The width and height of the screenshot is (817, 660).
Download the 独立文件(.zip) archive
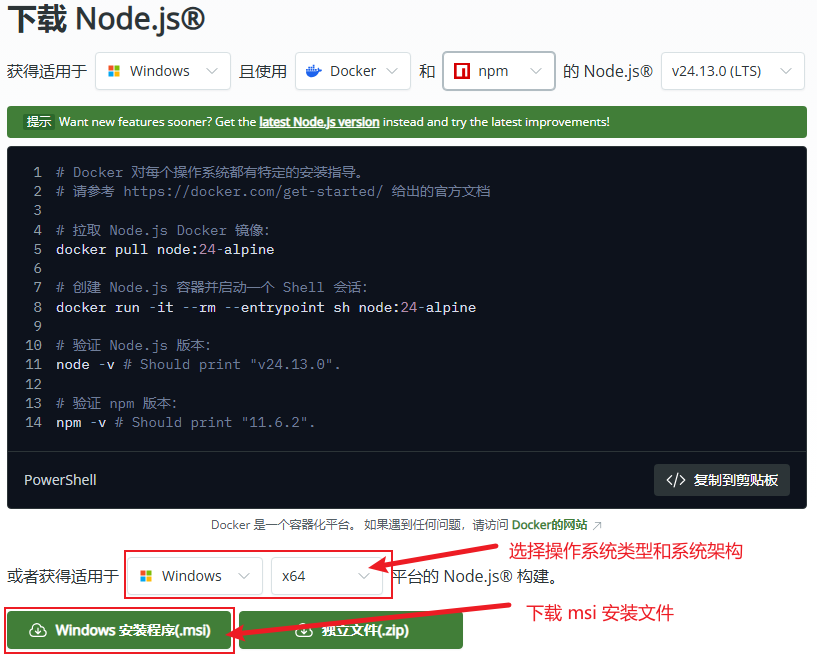point(351,631)
